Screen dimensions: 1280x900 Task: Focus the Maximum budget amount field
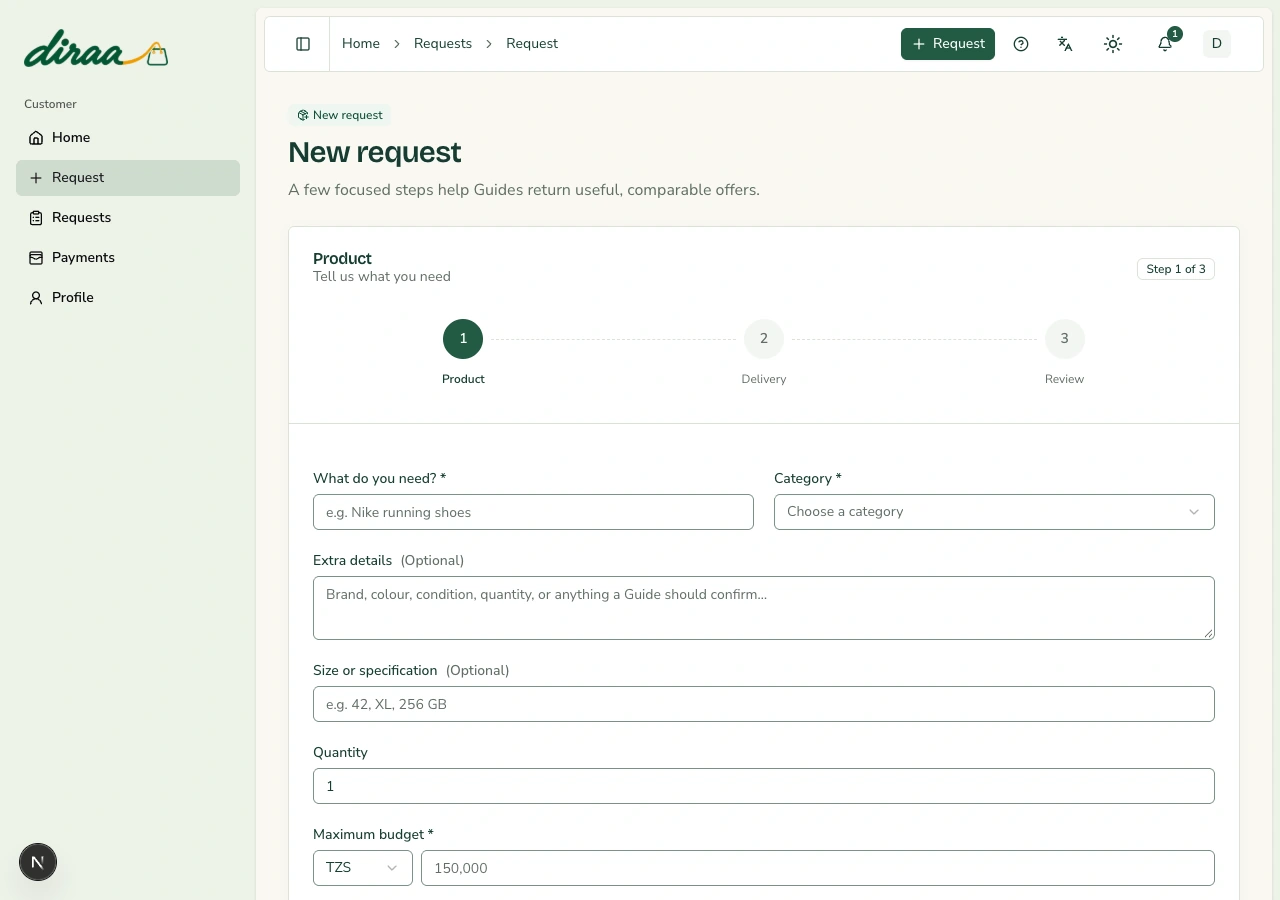point(818,868)
